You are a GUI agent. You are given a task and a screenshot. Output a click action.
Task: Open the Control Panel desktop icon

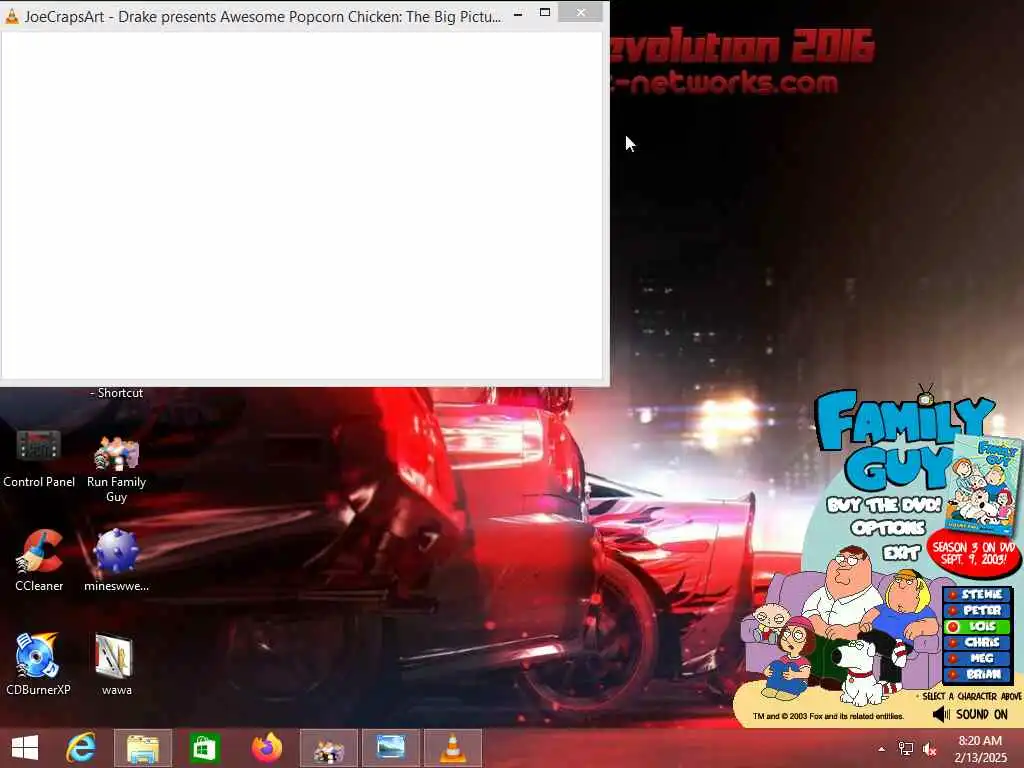(39, 457)
